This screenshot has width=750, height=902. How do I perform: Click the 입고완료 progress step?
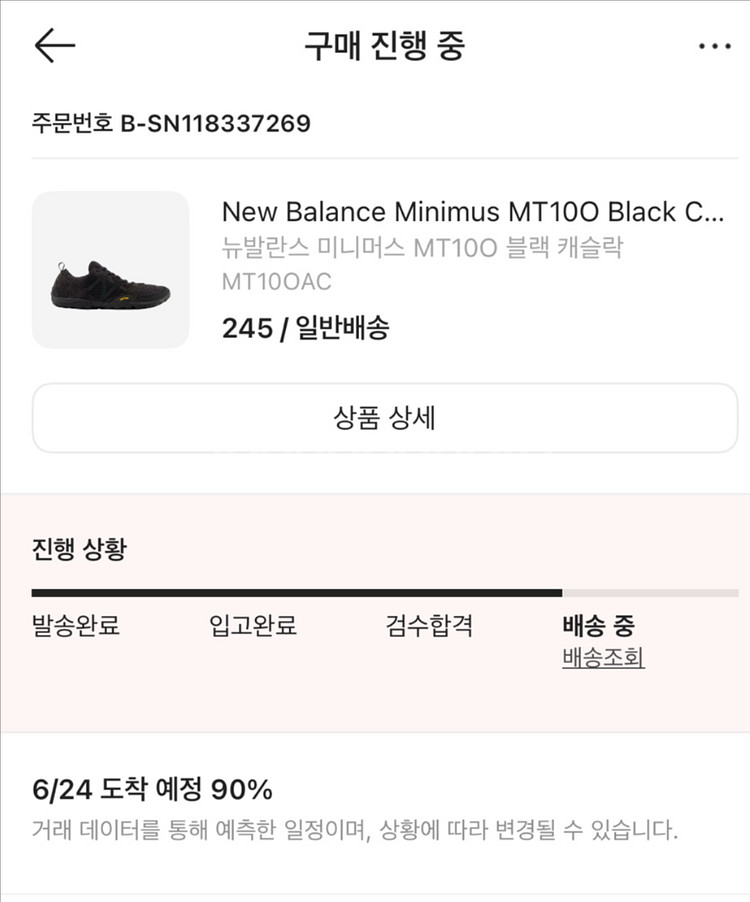pyautogui.click(x=253, y=627)
